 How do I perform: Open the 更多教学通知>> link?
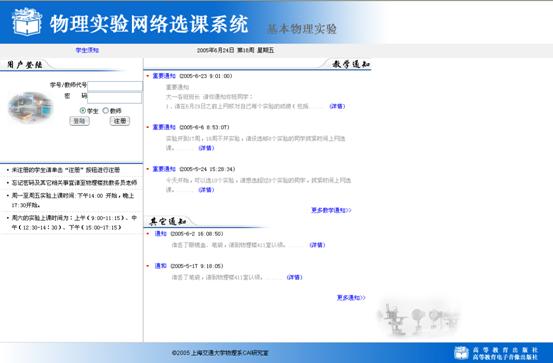pyautogui.click(x=331, y=210)
